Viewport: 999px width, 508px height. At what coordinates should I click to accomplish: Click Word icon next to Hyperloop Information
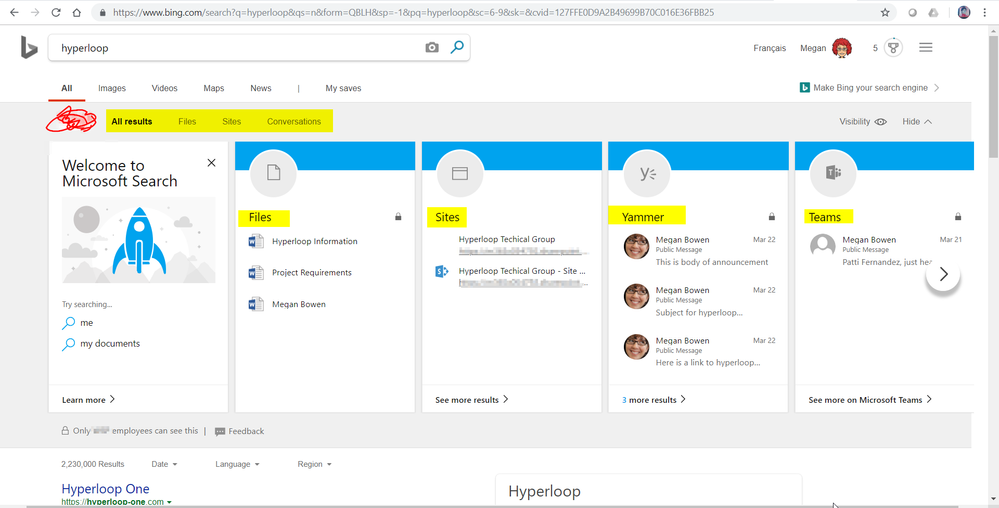[255, 242]
